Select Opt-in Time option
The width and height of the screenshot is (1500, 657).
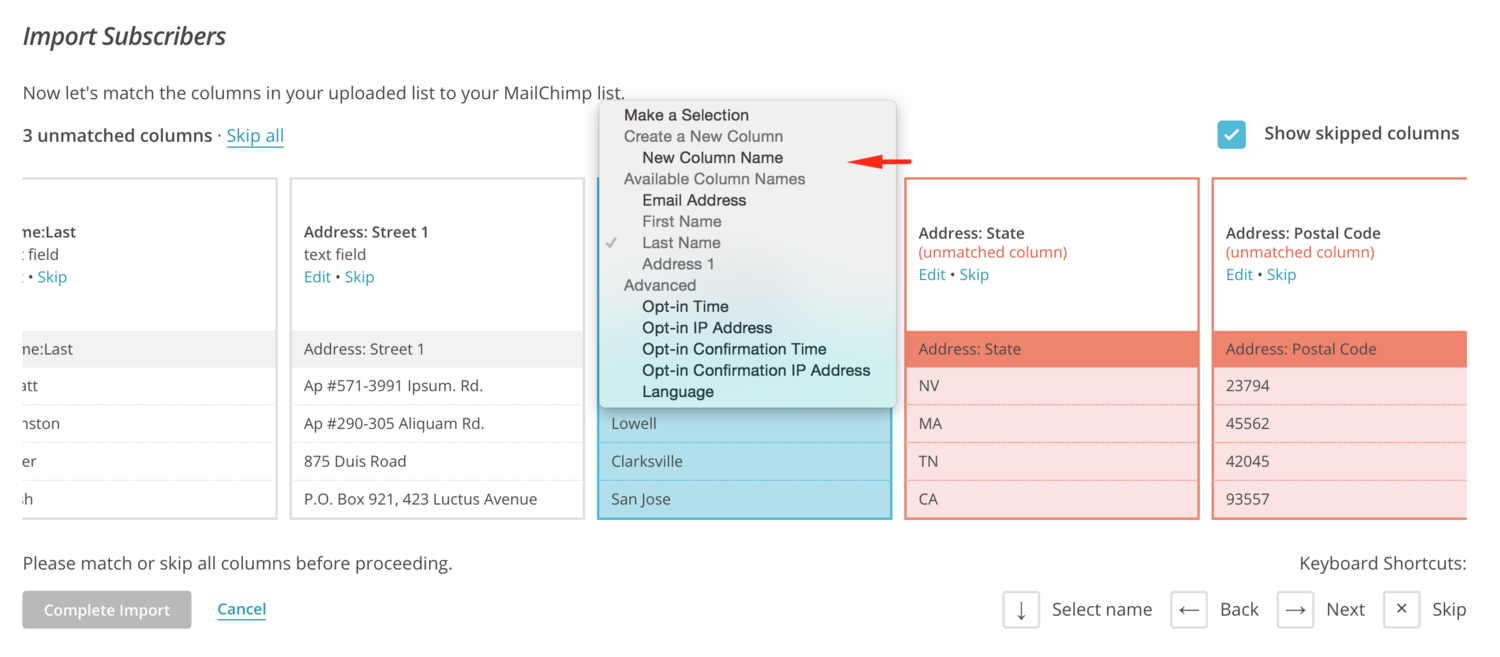pos(685,307)
